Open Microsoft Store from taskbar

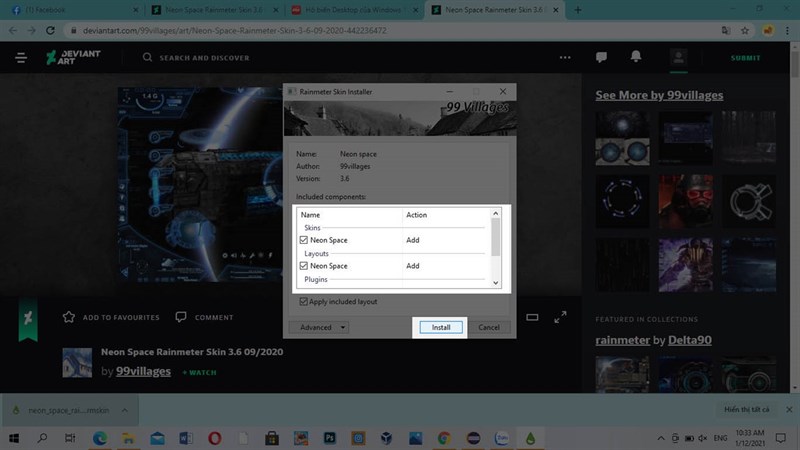[x=272, y=438]
